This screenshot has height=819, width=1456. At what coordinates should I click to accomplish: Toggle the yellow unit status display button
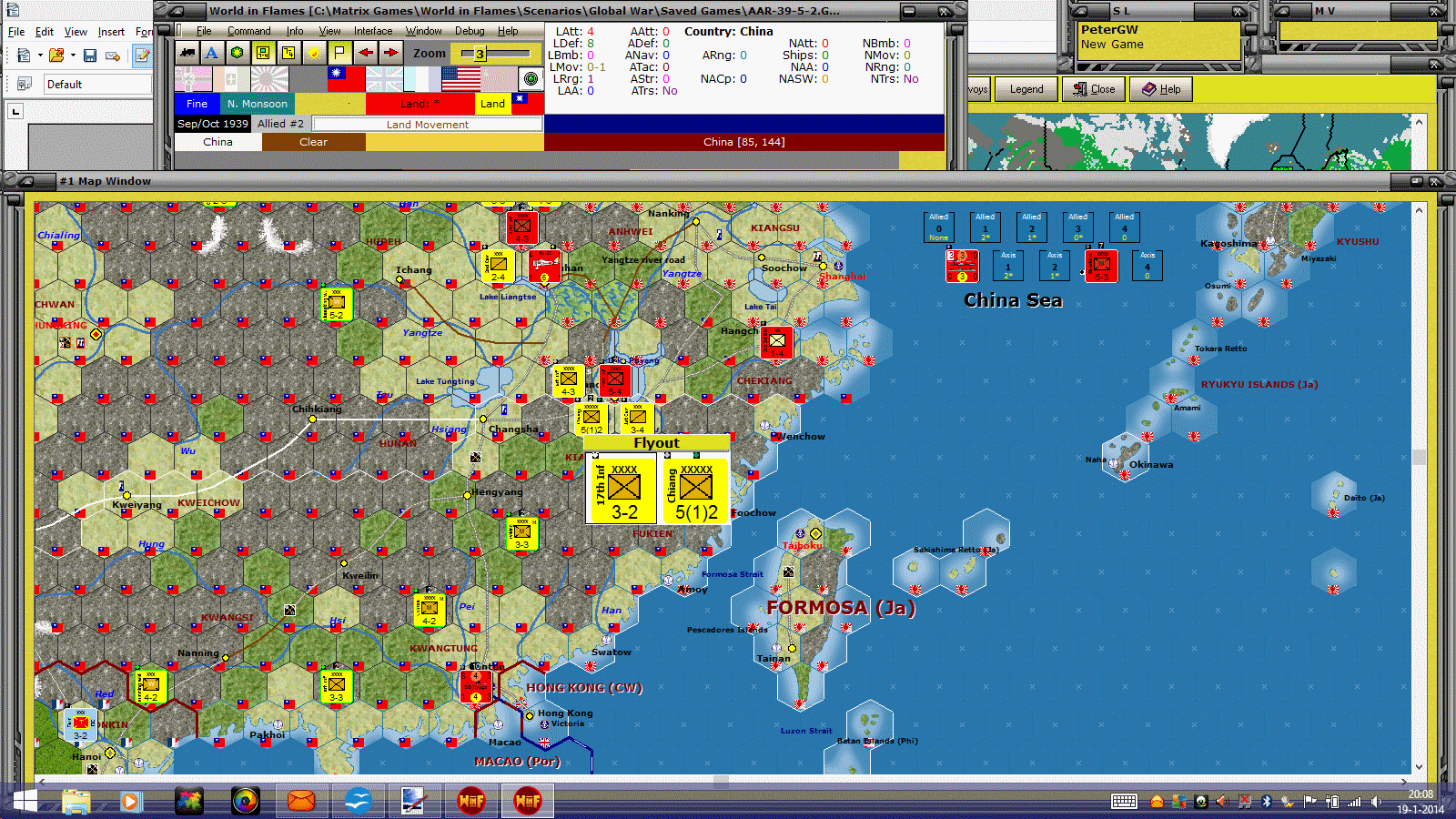263,53
